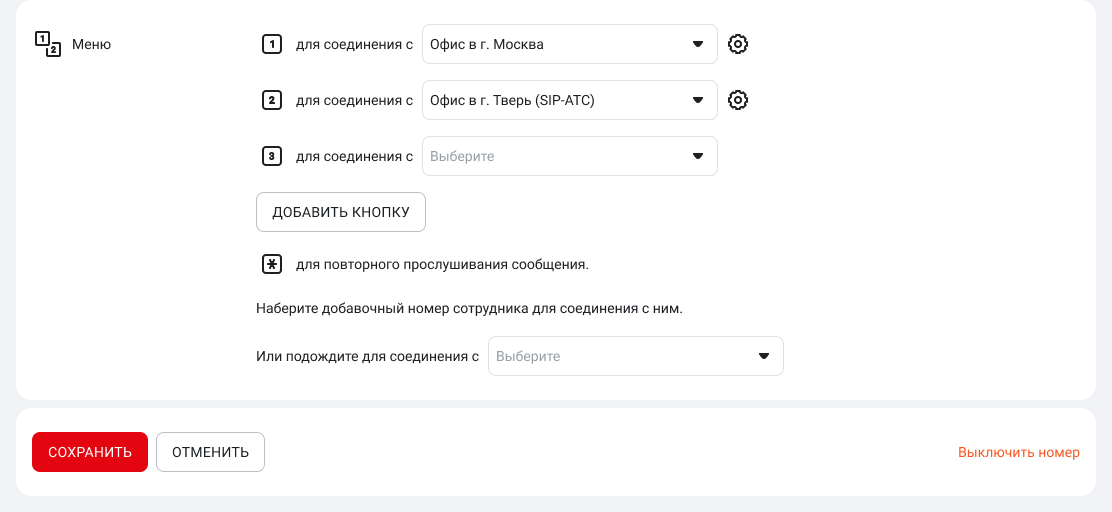Expand the Офис в г. Москва dropdown
The image size is (1112, 512).
(x=569, y=44)
